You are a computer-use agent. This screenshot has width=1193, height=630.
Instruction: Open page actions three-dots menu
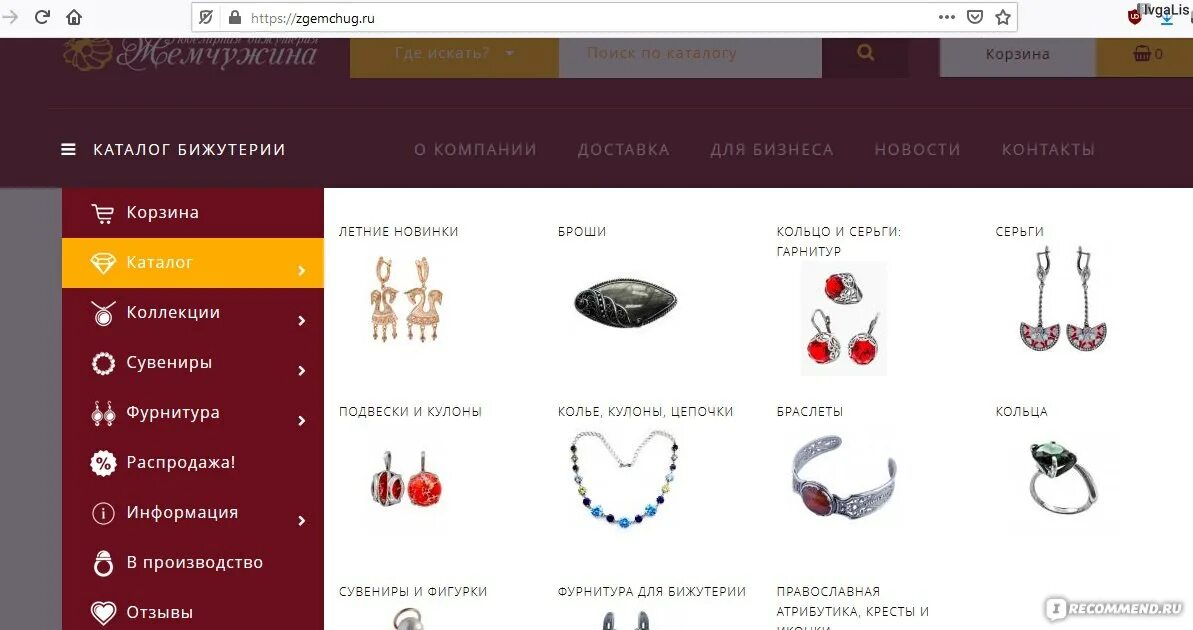coord(946,17)
